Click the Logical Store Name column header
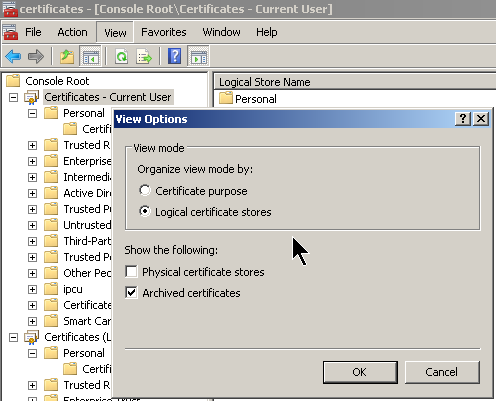The height and width of the screenshot is (401, 496). pos(355,82)
